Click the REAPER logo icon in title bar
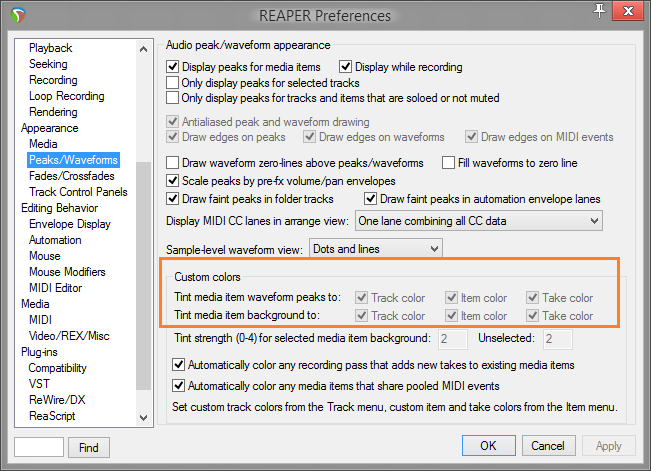The height and width of the screenshot is (471, 651). click(x=17, y=13)
